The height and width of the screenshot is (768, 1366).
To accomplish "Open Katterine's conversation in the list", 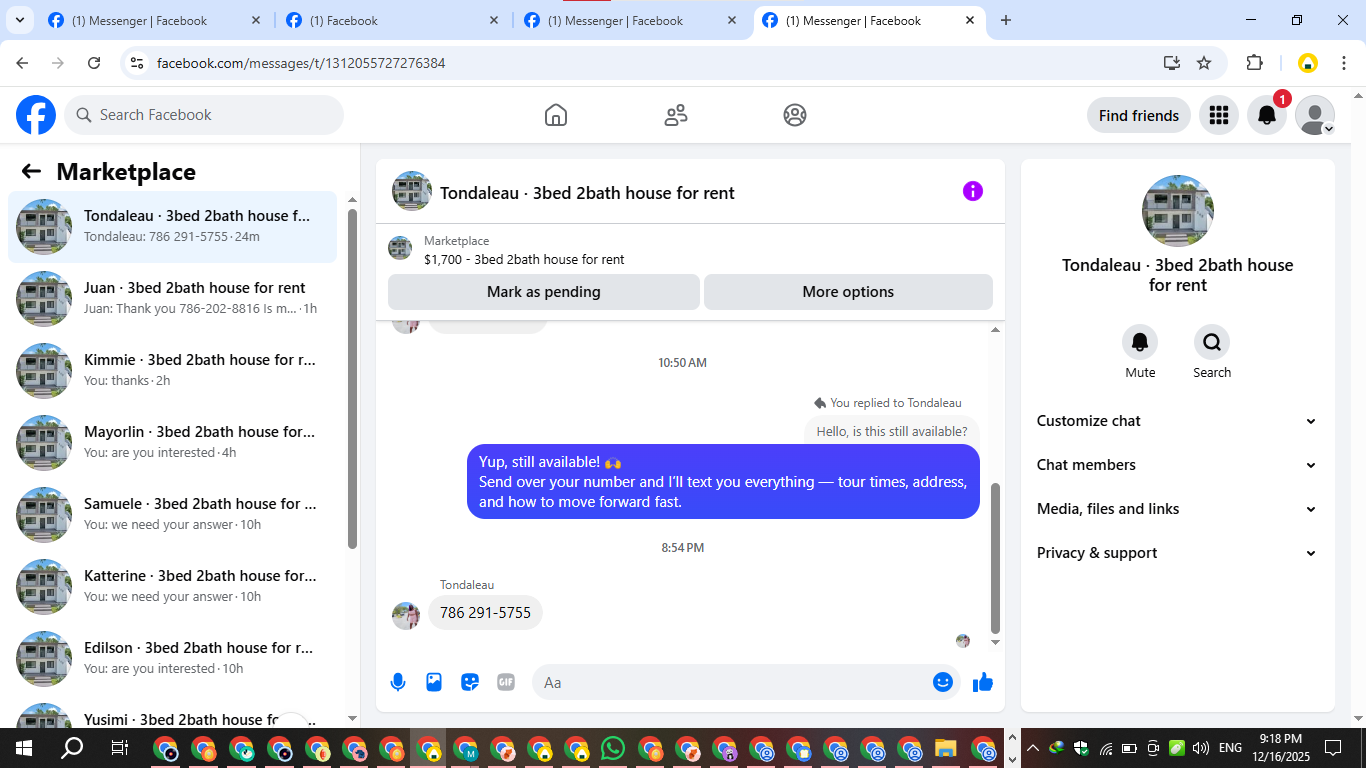I will coord(172,586).
